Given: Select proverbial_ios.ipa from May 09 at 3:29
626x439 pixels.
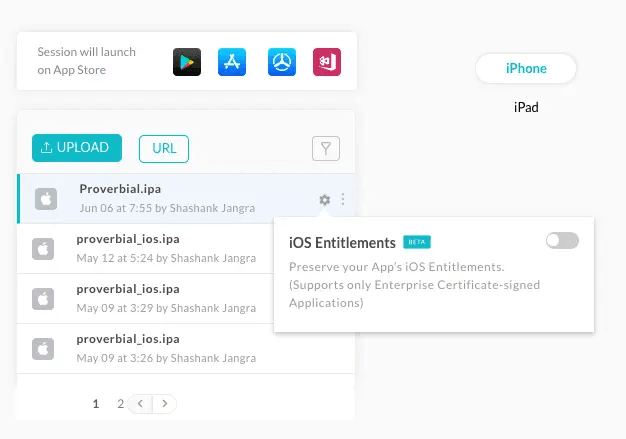Looking at the screenshot, I should pyautogui.click(x=128, y=289).
